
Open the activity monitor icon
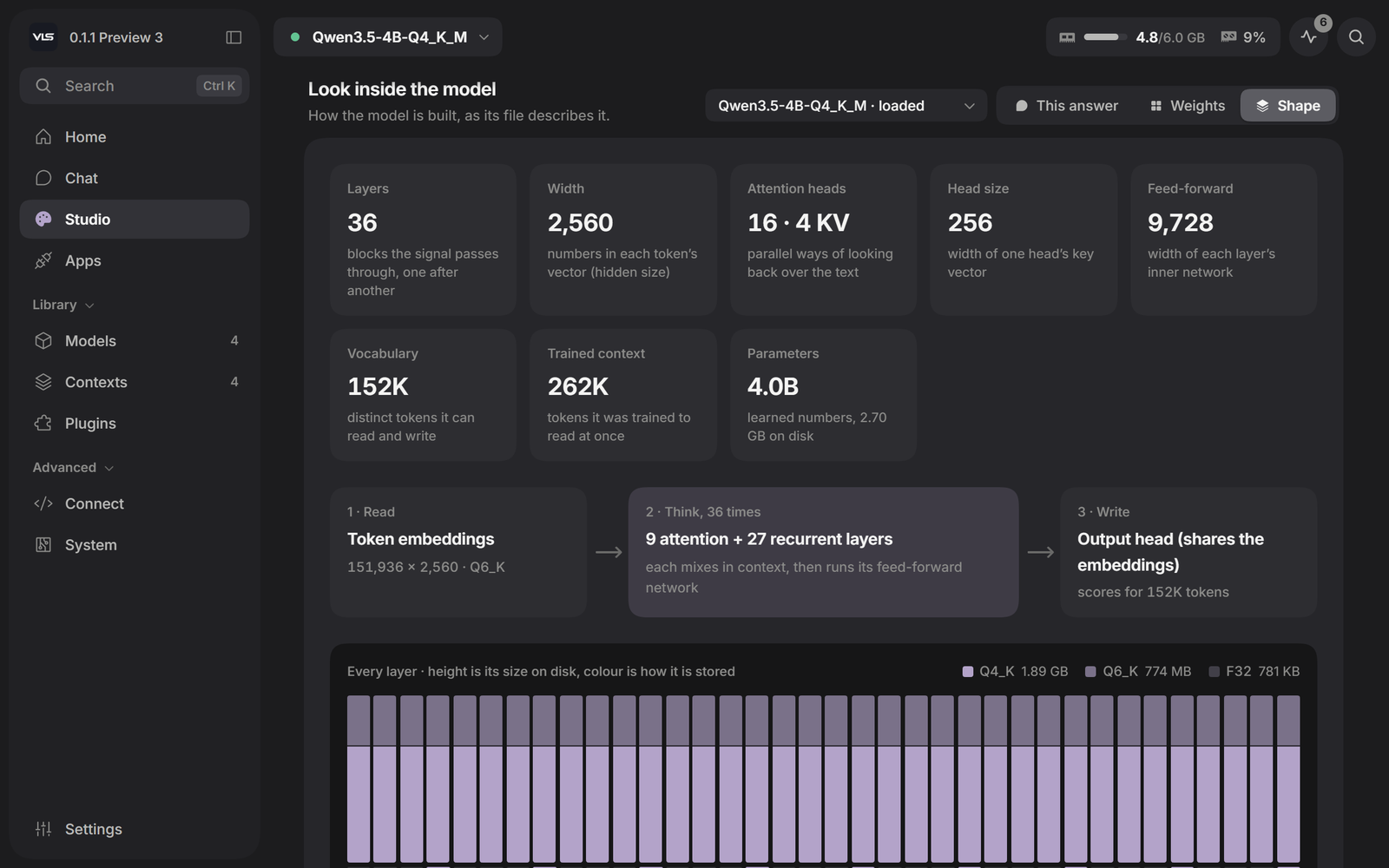1308,36
